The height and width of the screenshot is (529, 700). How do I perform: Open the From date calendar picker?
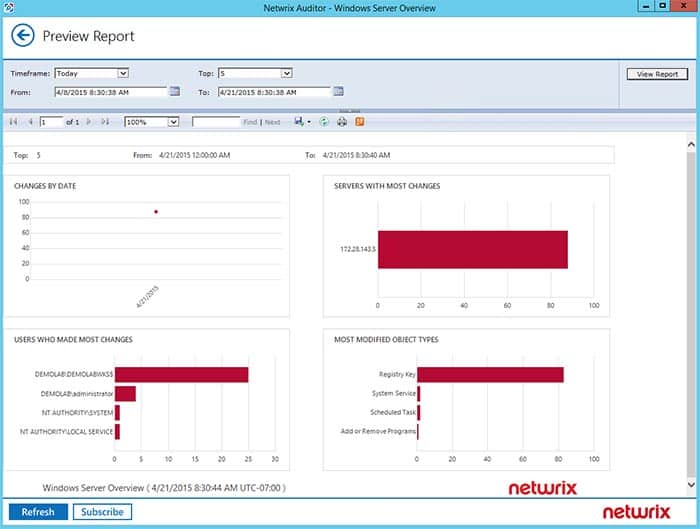pos(175,92)
